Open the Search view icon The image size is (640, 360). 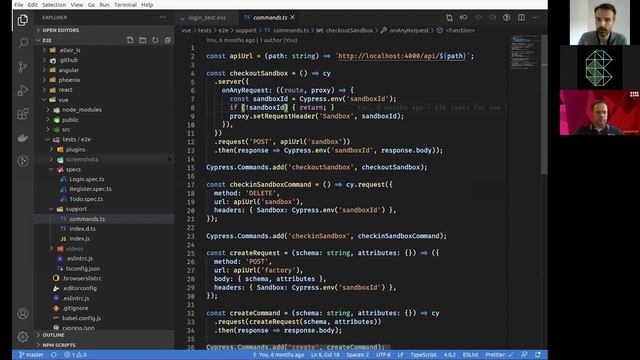[23, 43]
